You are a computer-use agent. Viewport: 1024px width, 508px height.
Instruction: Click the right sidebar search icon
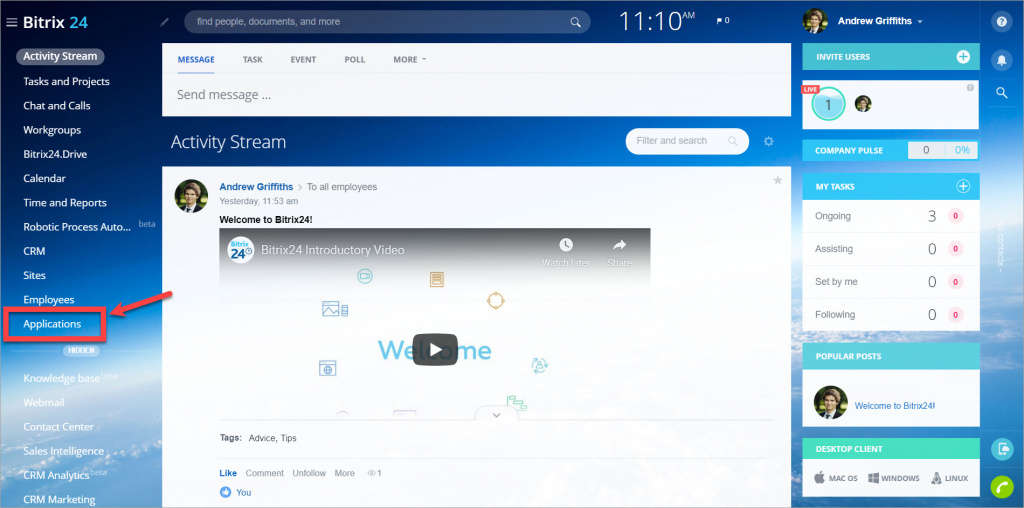1001,93
